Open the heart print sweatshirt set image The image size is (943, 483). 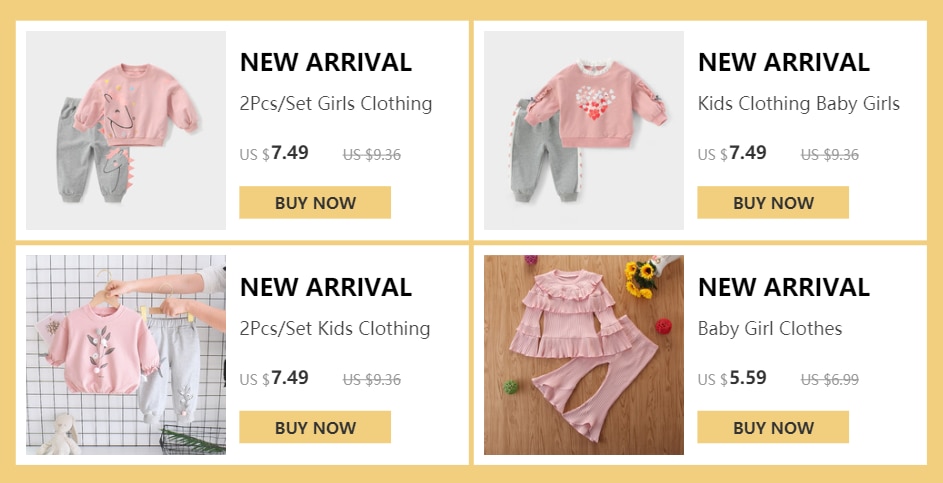coord(583,131)
